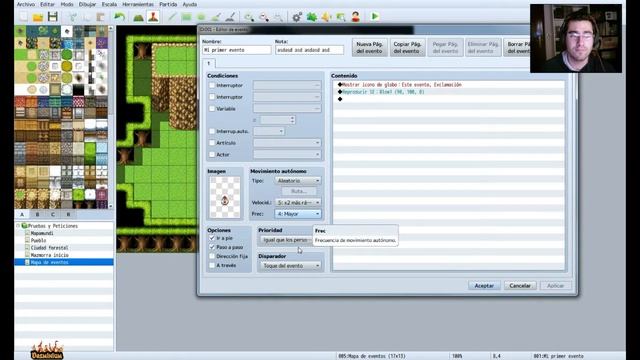Save the project with the floppy disk icon
640x360 pixels.
click(x=53, y=17)
